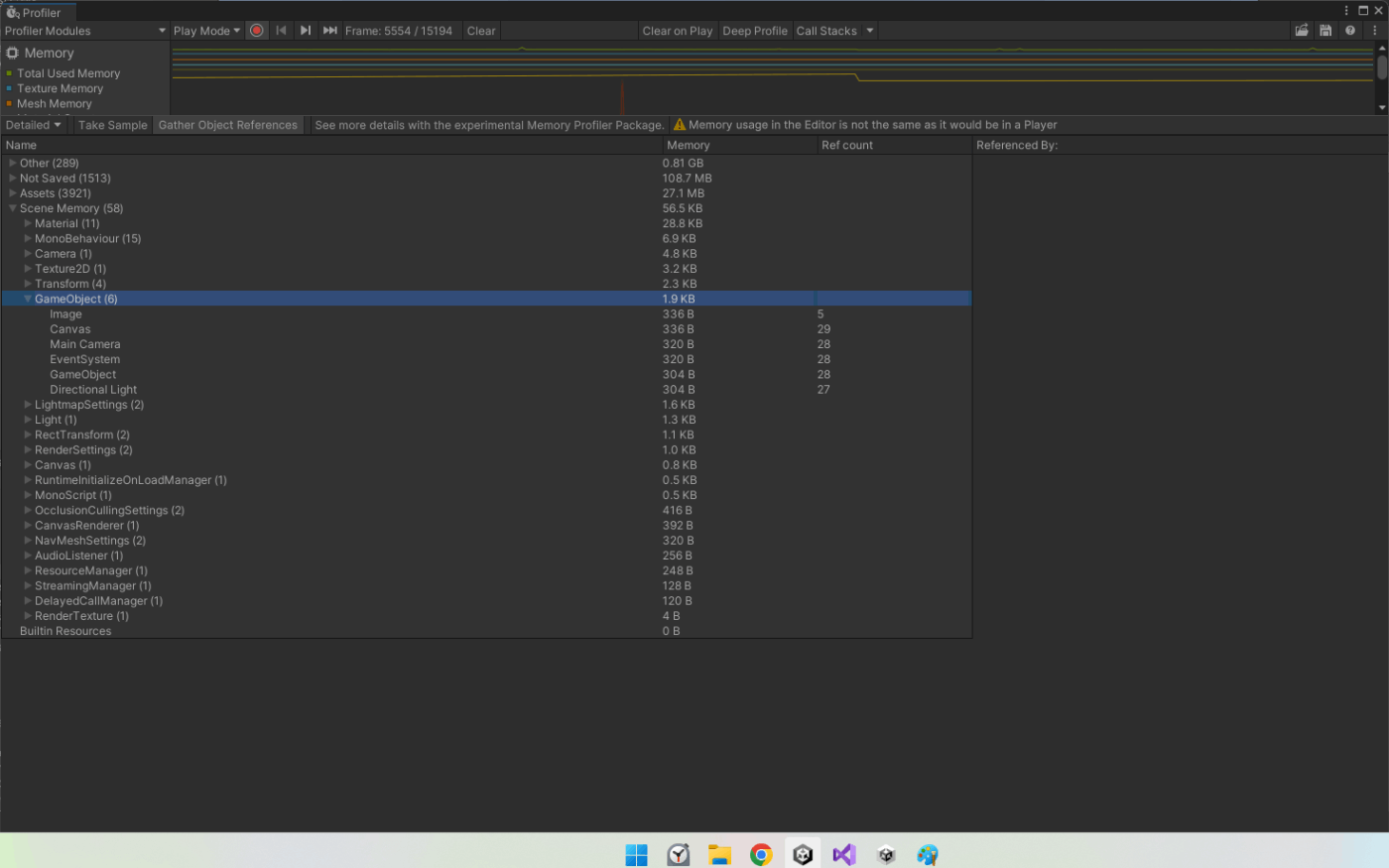
Task: Select the Image game object row
Action: [x=486, y=314]
